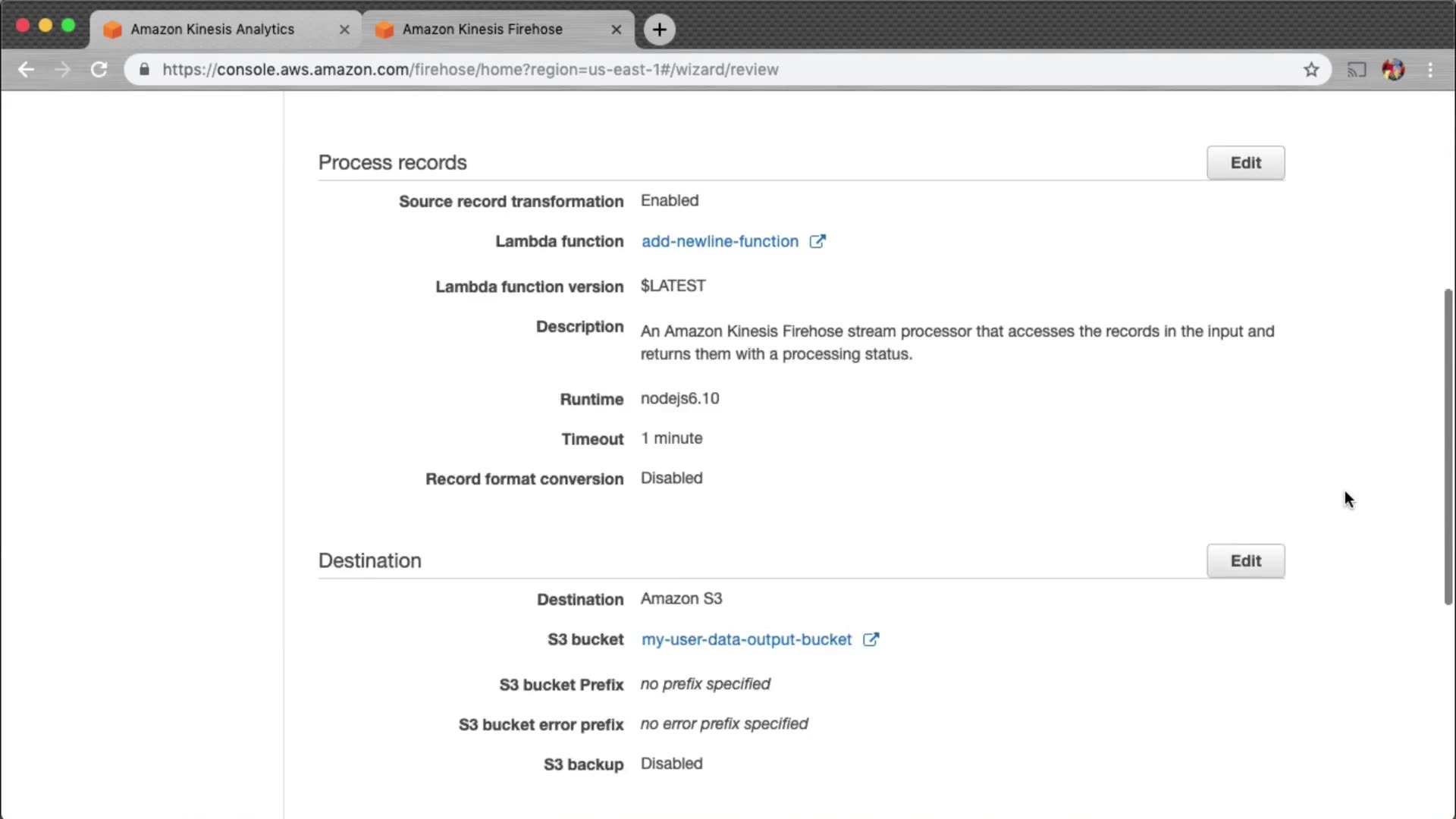Click the browser forward arrow icon
Screen dimensions: 1456x819
pos(62,70)
